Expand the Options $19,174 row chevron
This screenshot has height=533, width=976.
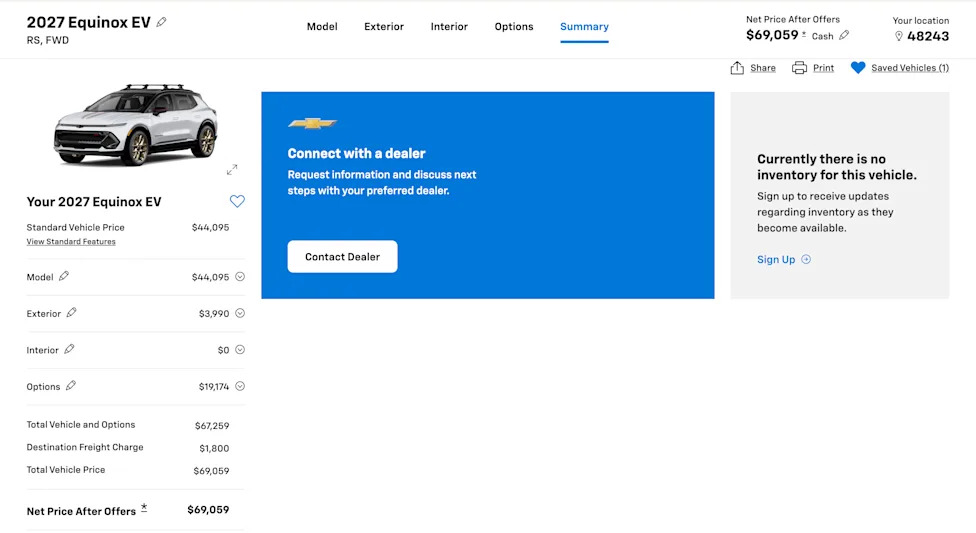pos(240,386)
